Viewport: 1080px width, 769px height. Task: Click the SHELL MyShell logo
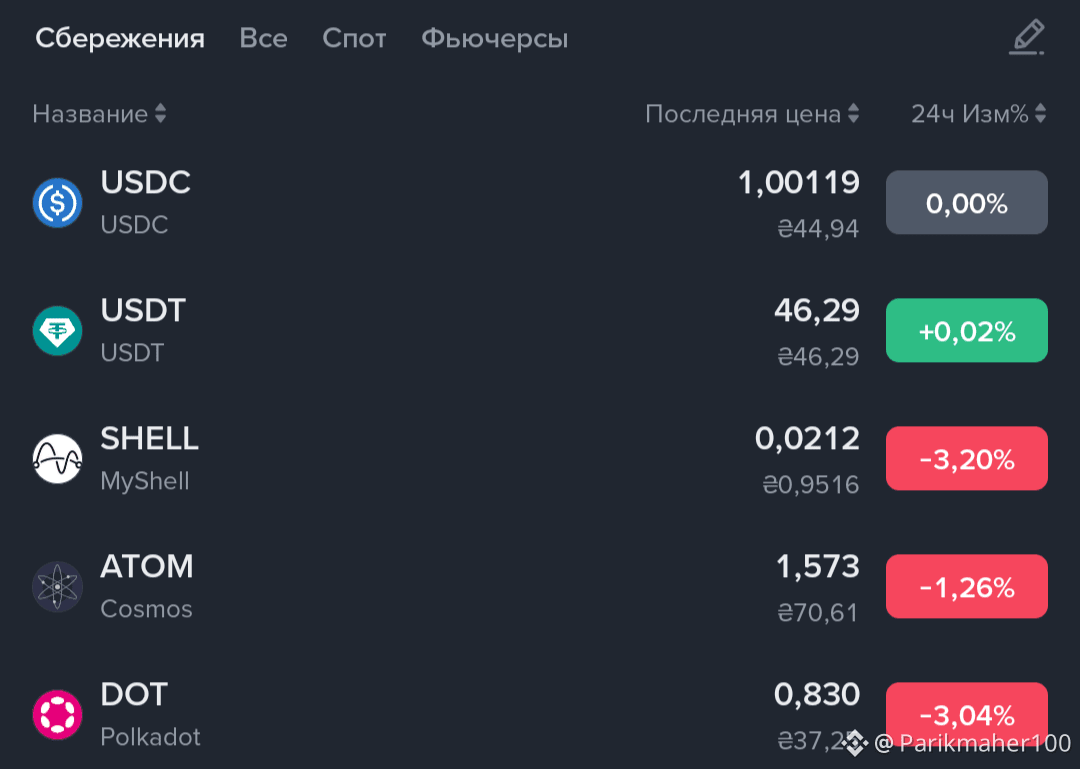pyautogui.click(x=57, y=459)
